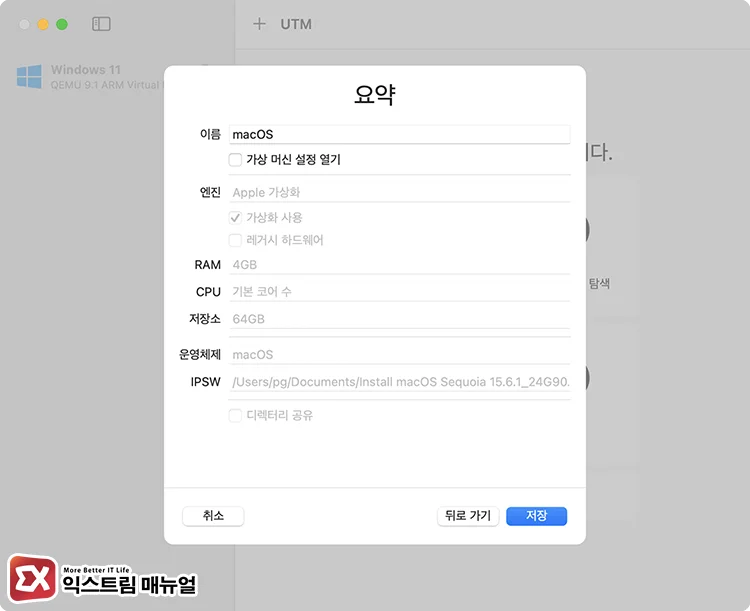Click the 뒤로 가기 back button
The image size is (750, 611).
coord(468,516)
